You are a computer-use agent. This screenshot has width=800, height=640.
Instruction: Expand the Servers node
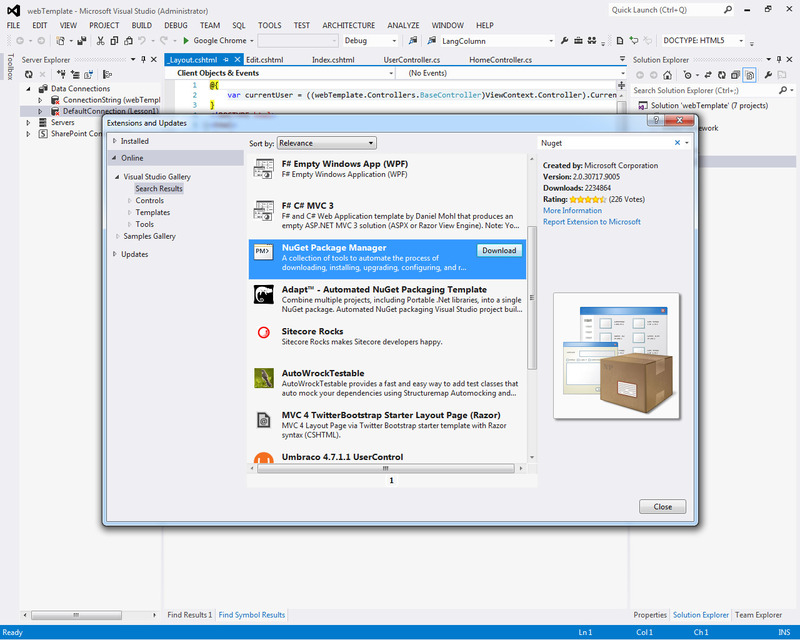coord(29,122)
